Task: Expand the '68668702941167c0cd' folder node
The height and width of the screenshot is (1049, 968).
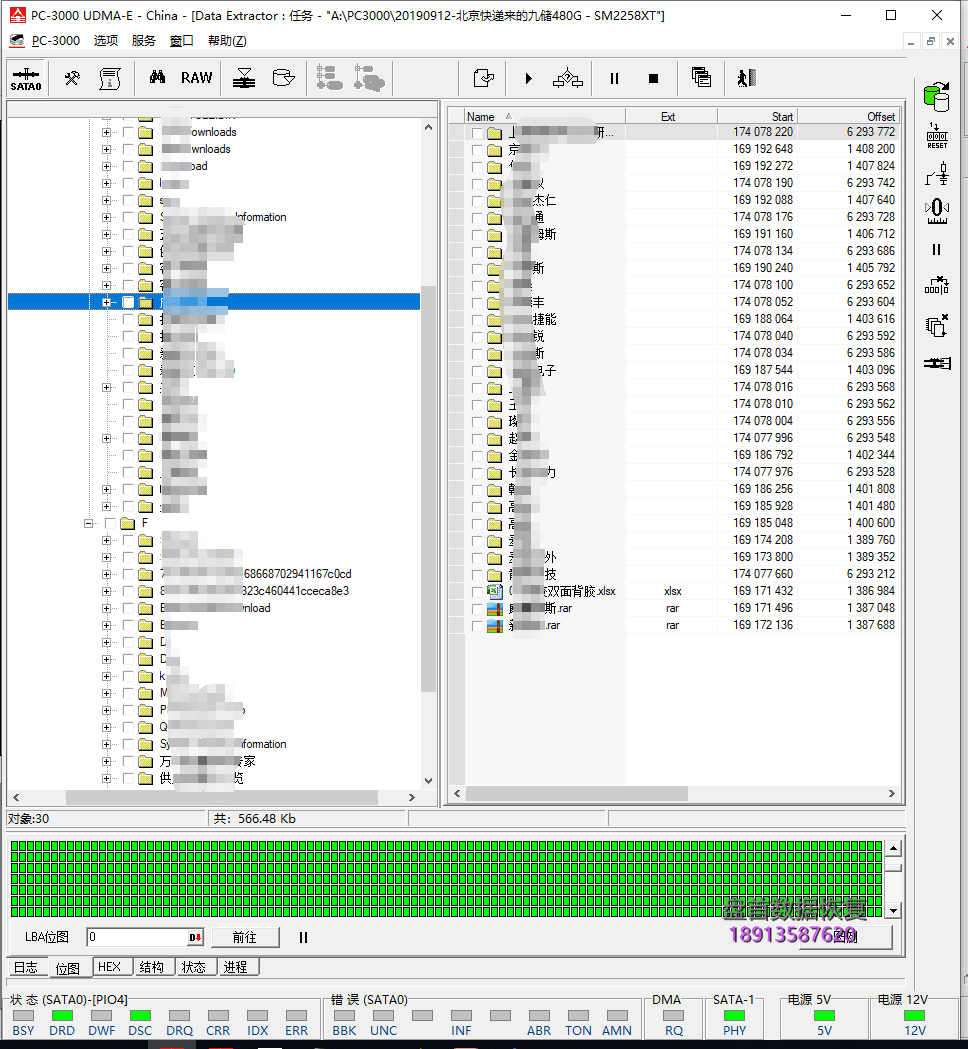Action: 106,574
